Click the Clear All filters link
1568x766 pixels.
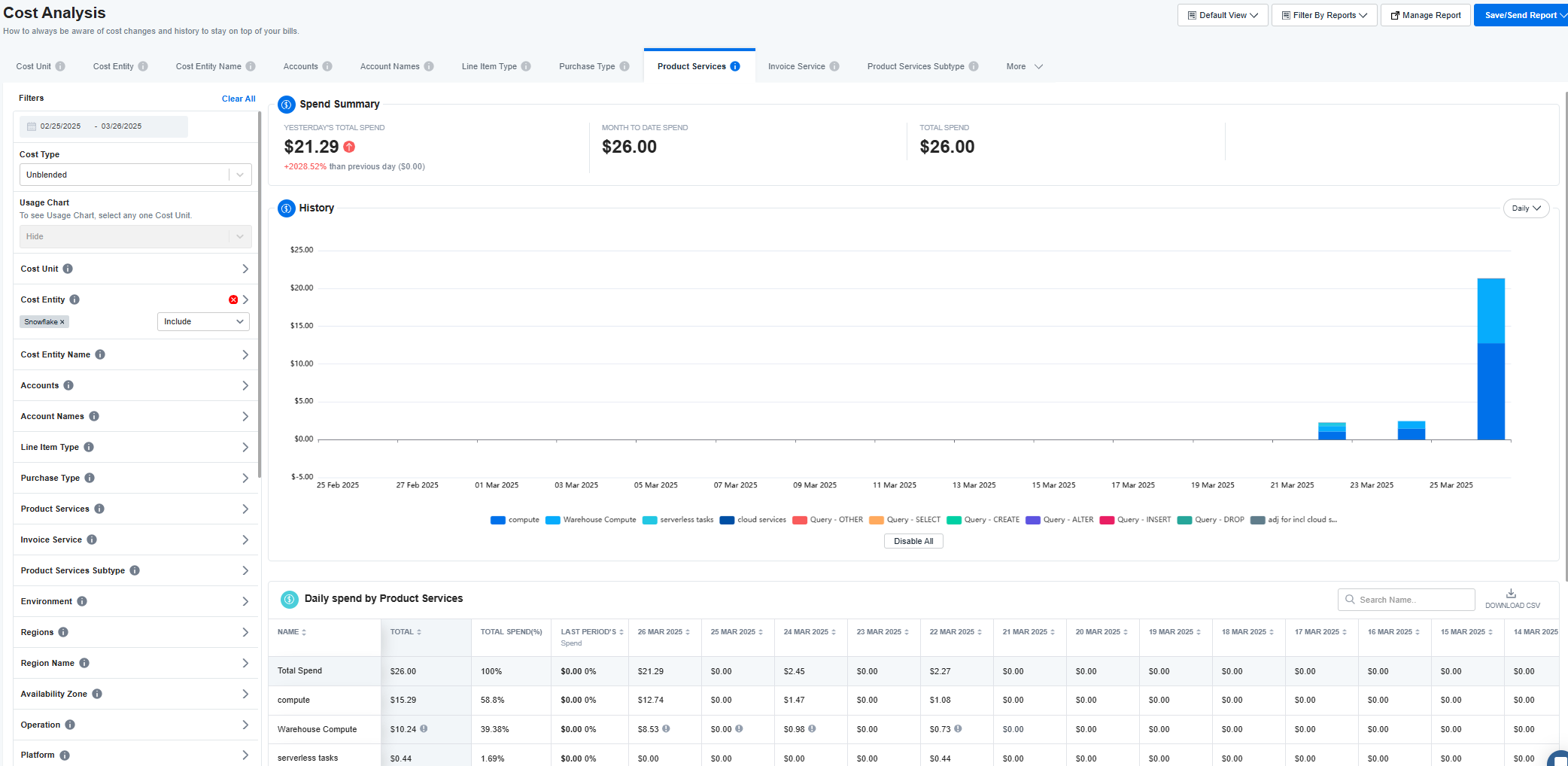click(239, 99)
